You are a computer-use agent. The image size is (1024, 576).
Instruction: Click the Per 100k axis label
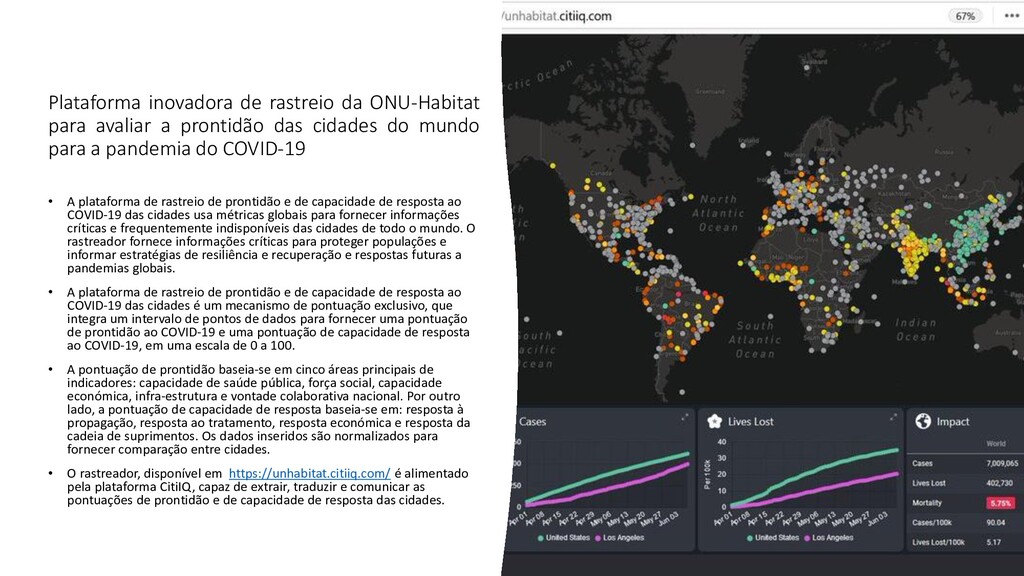point(707,474)
